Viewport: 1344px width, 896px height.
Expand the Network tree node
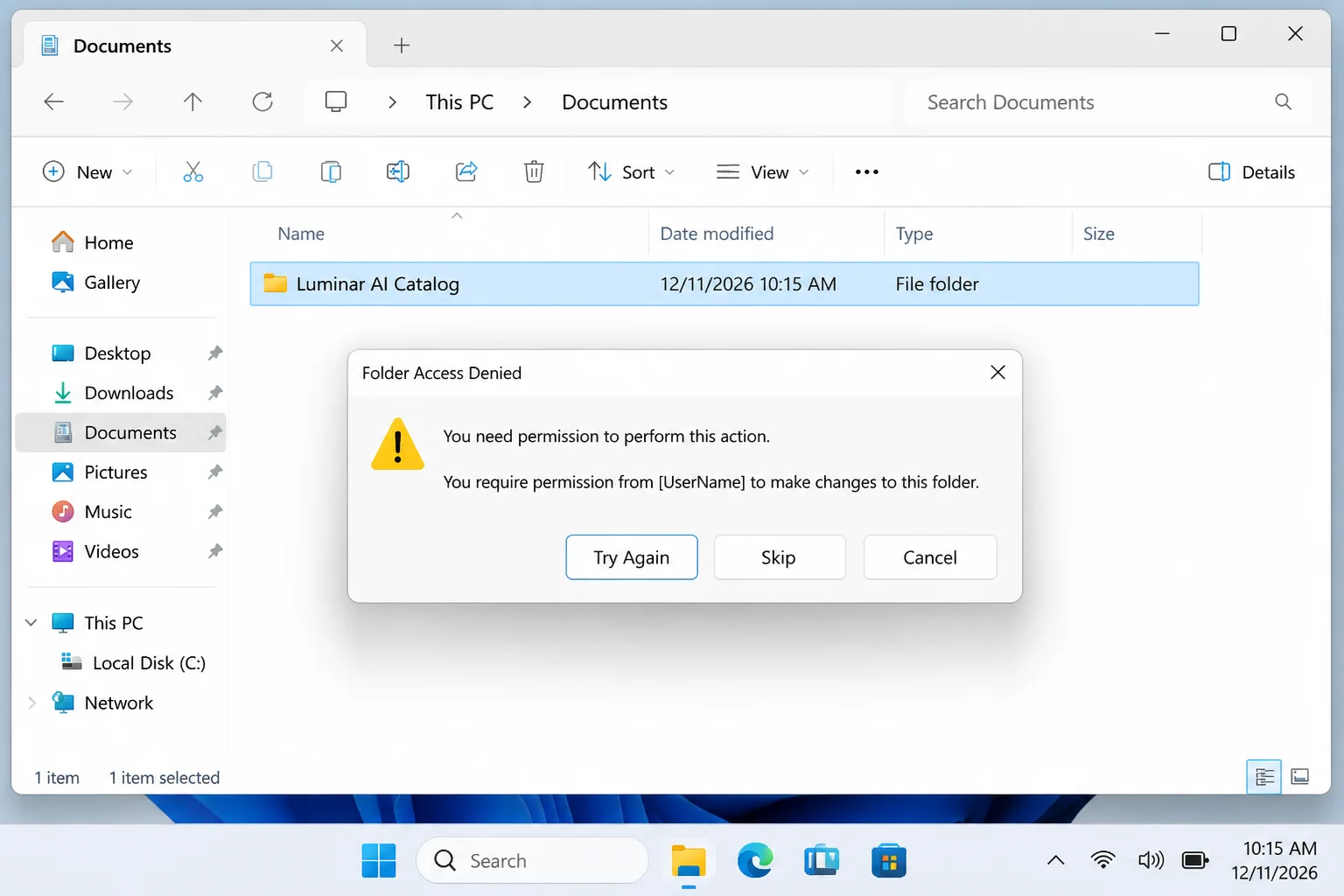(31, 703)
